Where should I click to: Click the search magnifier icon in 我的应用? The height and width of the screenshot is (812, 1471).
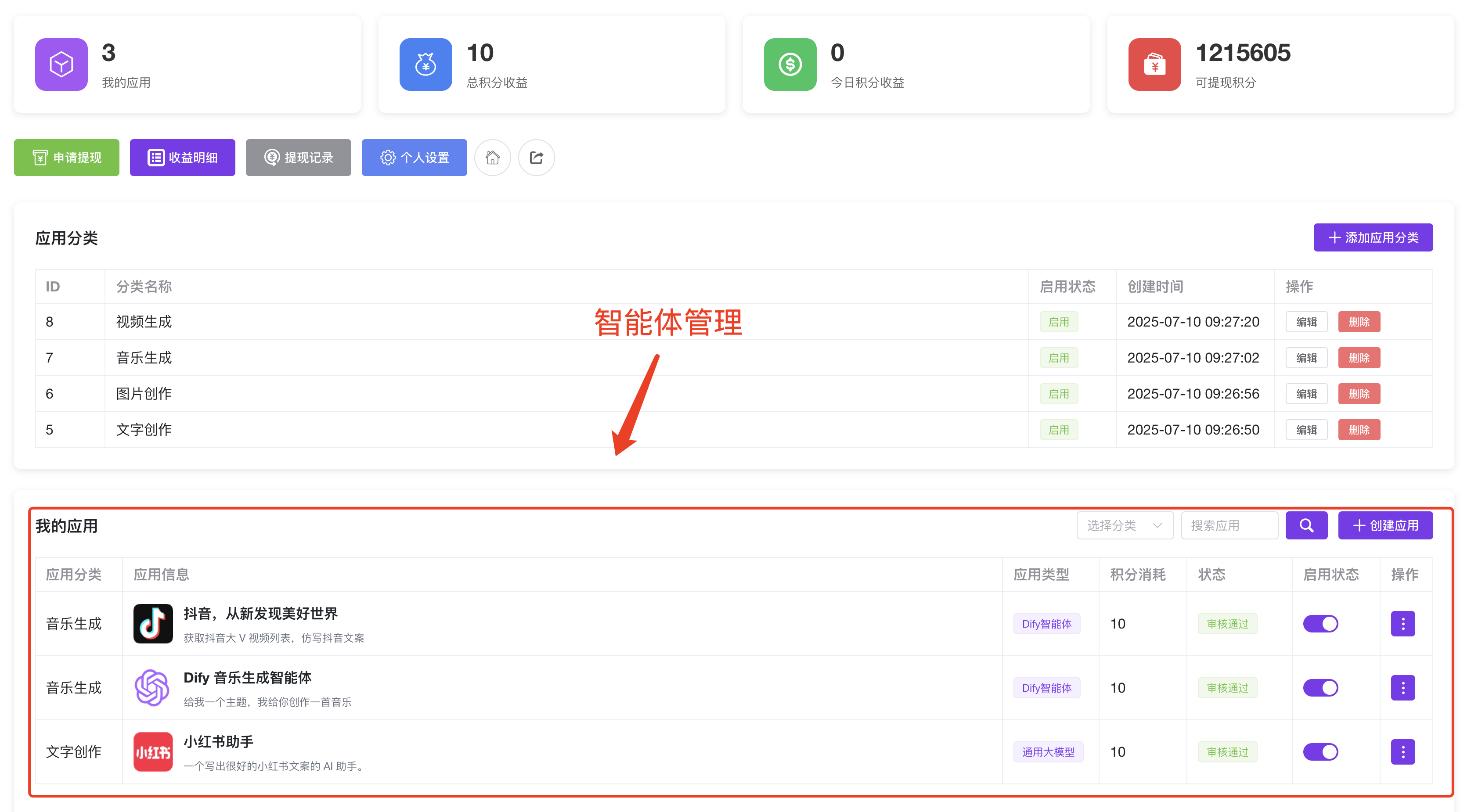(1306, 525)
